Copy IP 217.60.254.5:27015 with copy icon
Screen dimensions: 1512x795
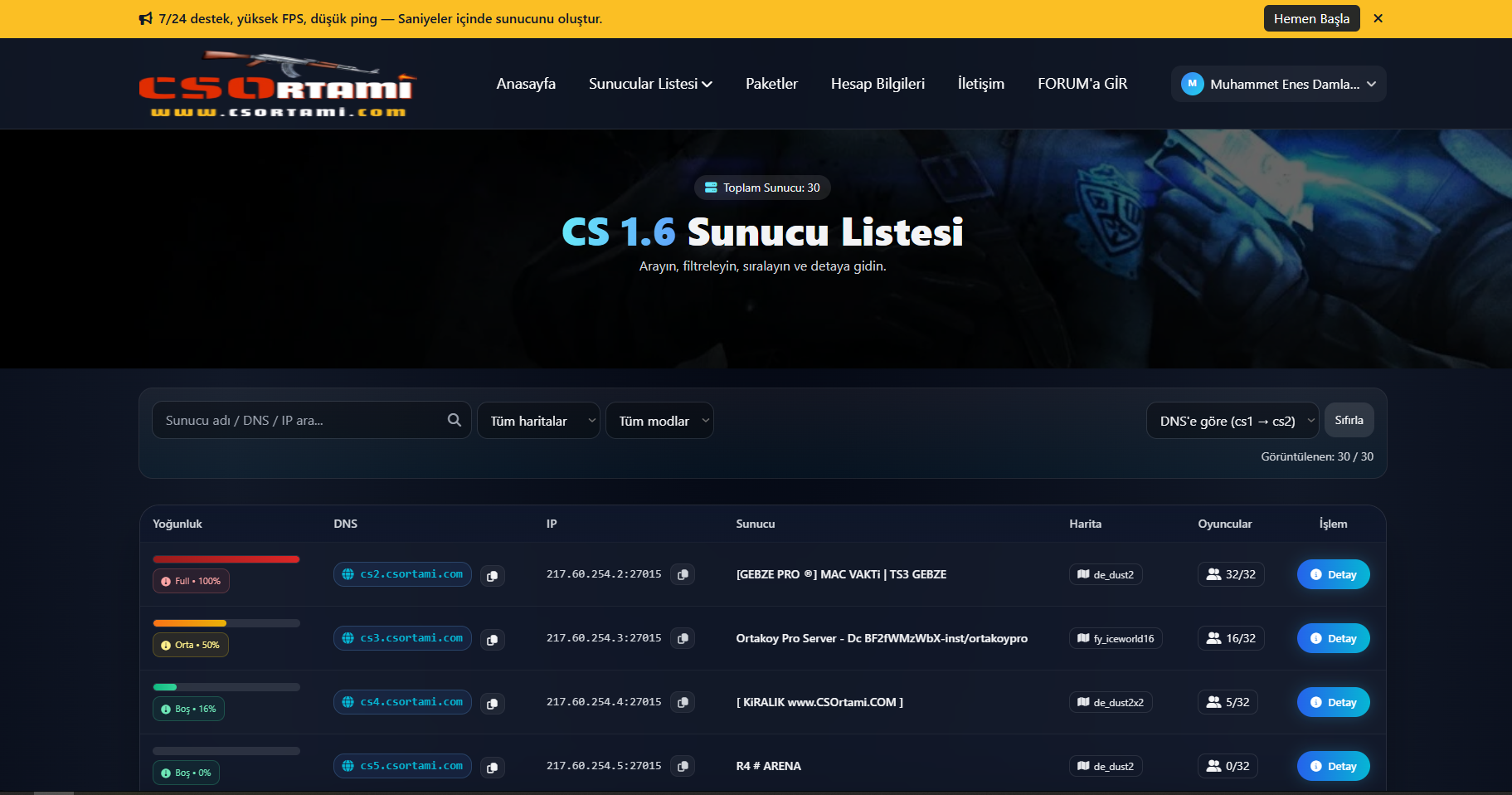point(683,766)
